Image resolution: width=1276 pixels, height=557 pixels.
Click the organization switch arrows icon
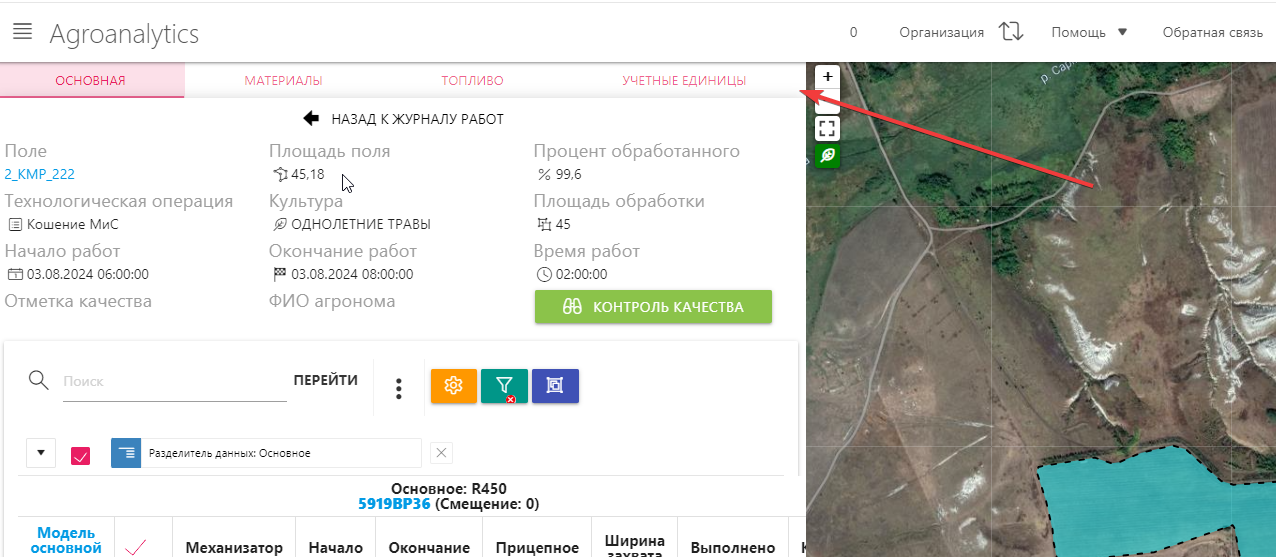pos(1011,32)
